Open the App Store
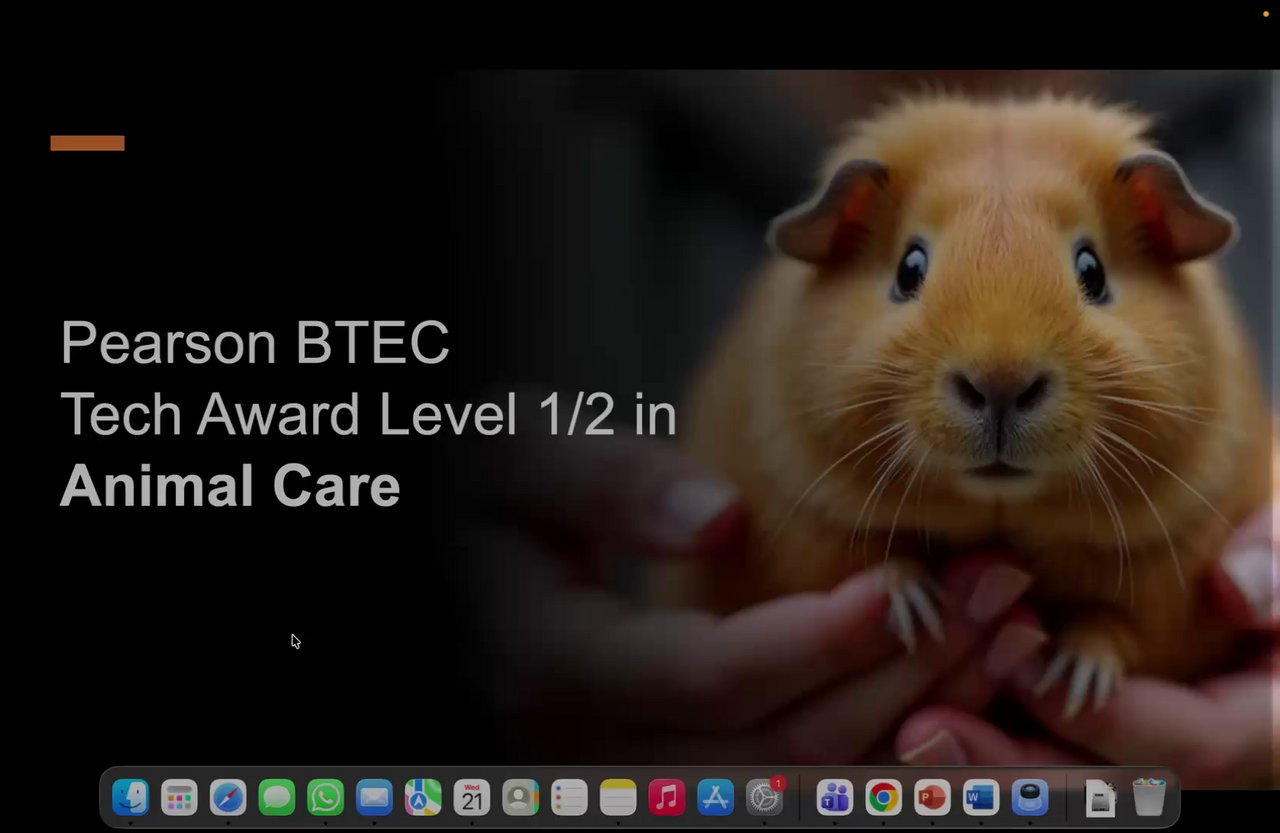1280x833 pixels. 715,797
